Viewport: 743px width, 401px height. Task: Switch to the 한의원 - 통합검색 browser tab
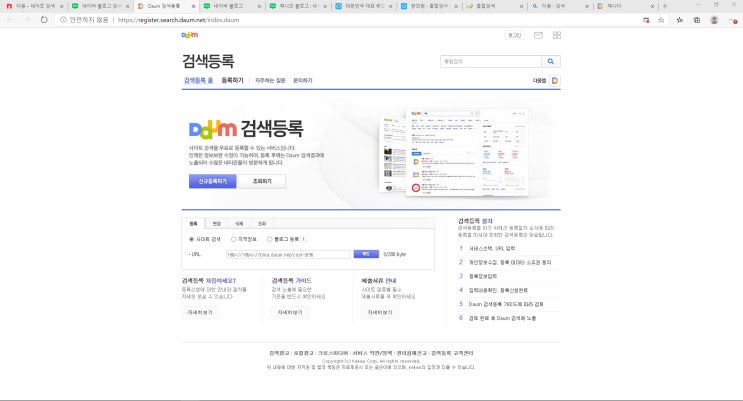pos(428,6)
